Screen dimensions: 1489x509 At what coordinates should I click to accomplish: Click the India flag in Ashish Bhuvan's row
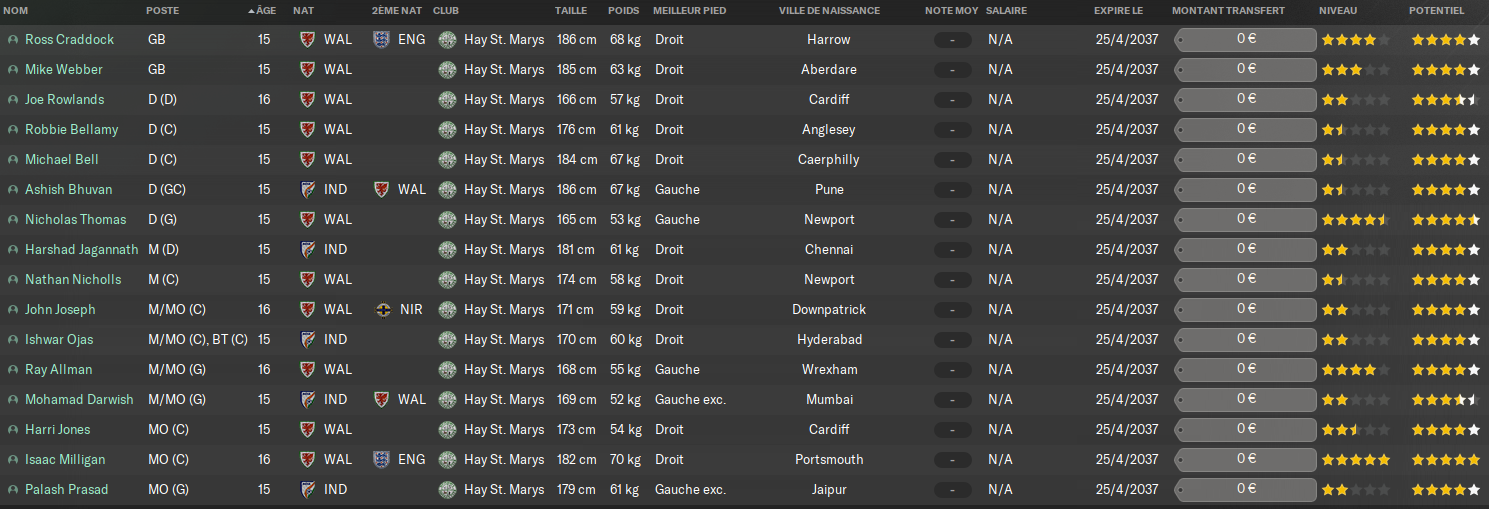pyautogui.click(x=307, y=190)
